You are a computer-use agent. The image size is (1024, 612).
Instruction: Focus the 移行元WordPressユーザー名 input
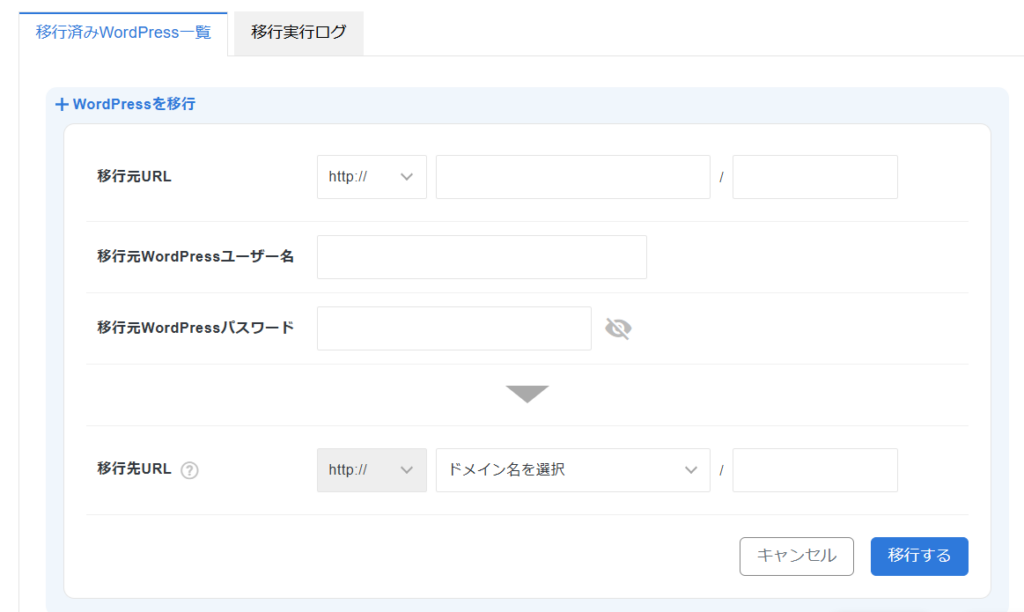481,256
